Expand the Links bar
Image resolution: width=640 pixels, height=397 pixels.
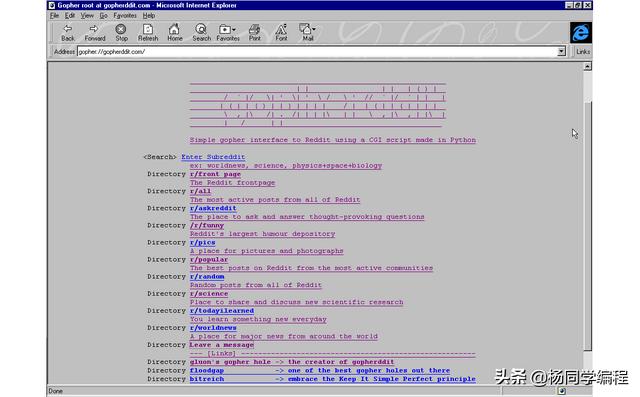583,51
